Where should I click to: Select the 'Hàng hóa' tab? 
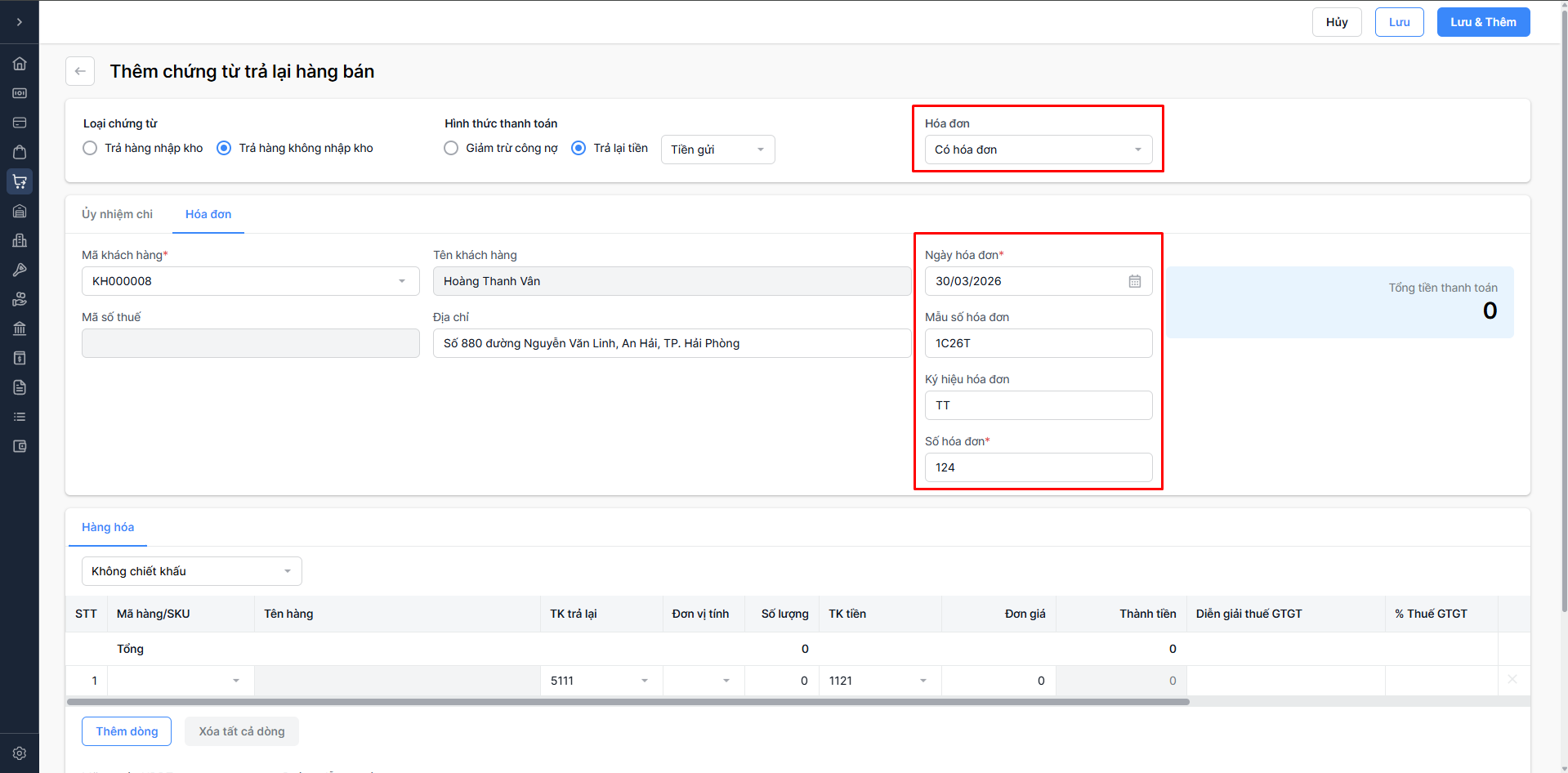[108, 527]
